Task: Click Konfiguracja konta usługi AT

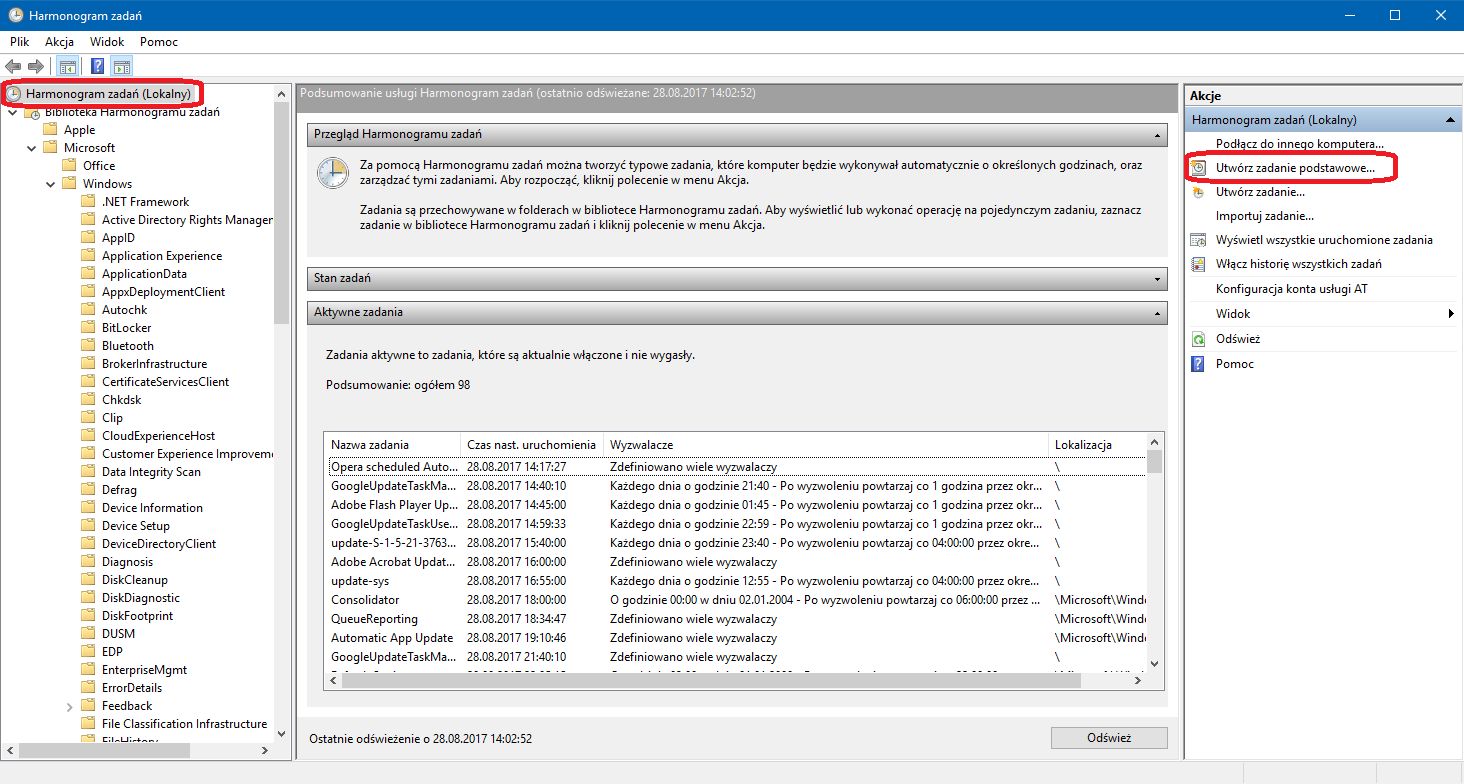Action: click(x=1292, y=289)
